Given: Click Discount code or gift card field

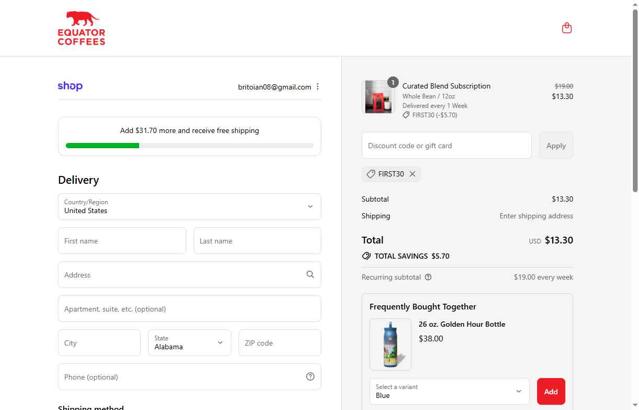Looking at the screenshot, I should [x=446, y=145].
